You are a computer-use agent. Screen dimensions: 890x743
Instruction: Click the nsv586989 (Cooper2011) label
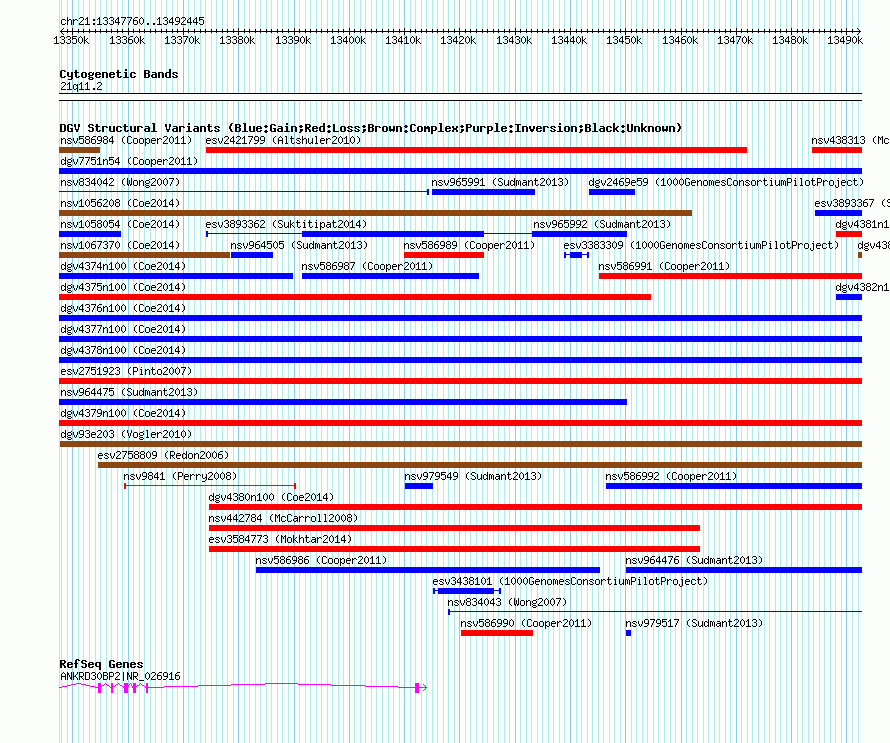point(469,245)
